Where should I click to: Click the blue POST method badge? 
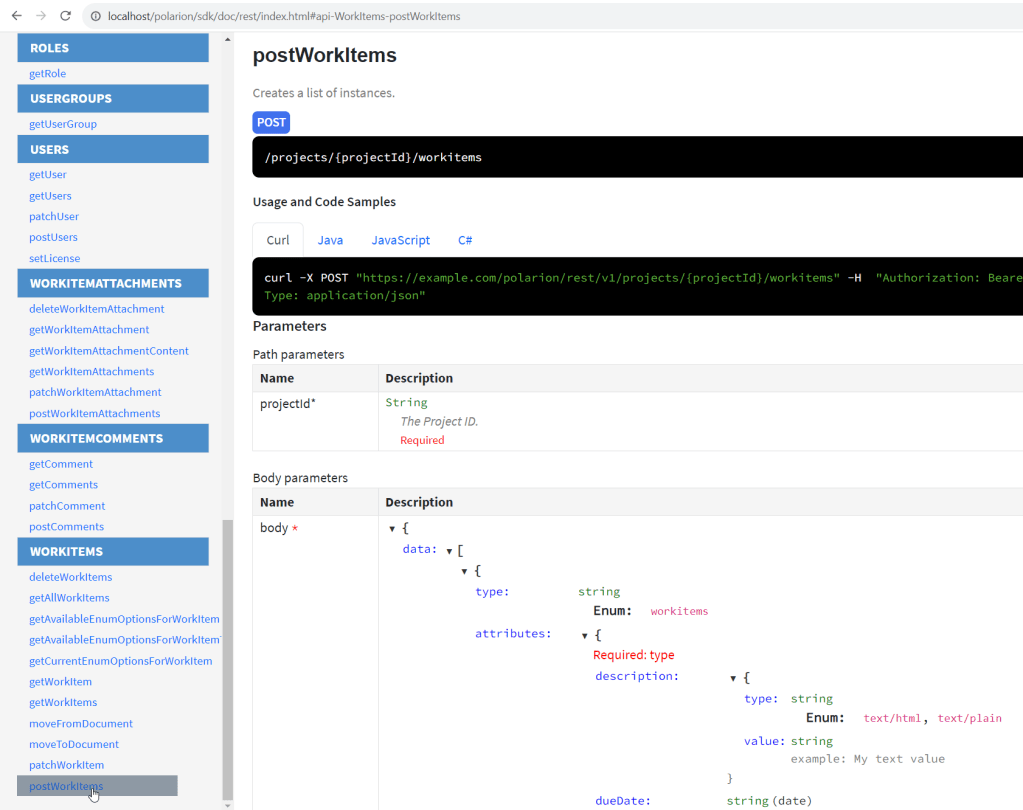pyautogui.click(x=271, y=122)
